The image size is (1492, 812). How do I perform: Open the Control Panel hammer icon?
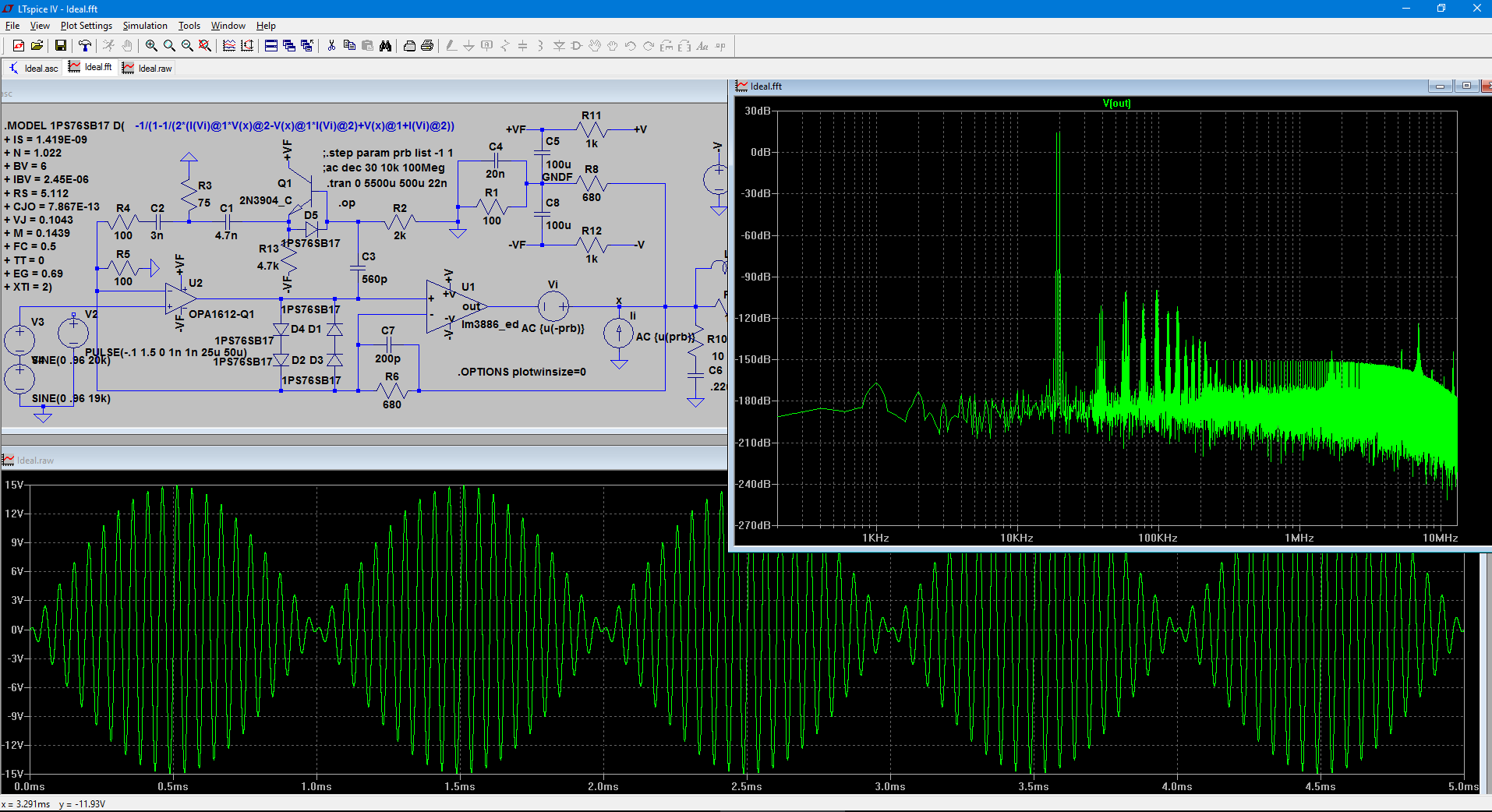pyautogui.click(x=85, y=46)
